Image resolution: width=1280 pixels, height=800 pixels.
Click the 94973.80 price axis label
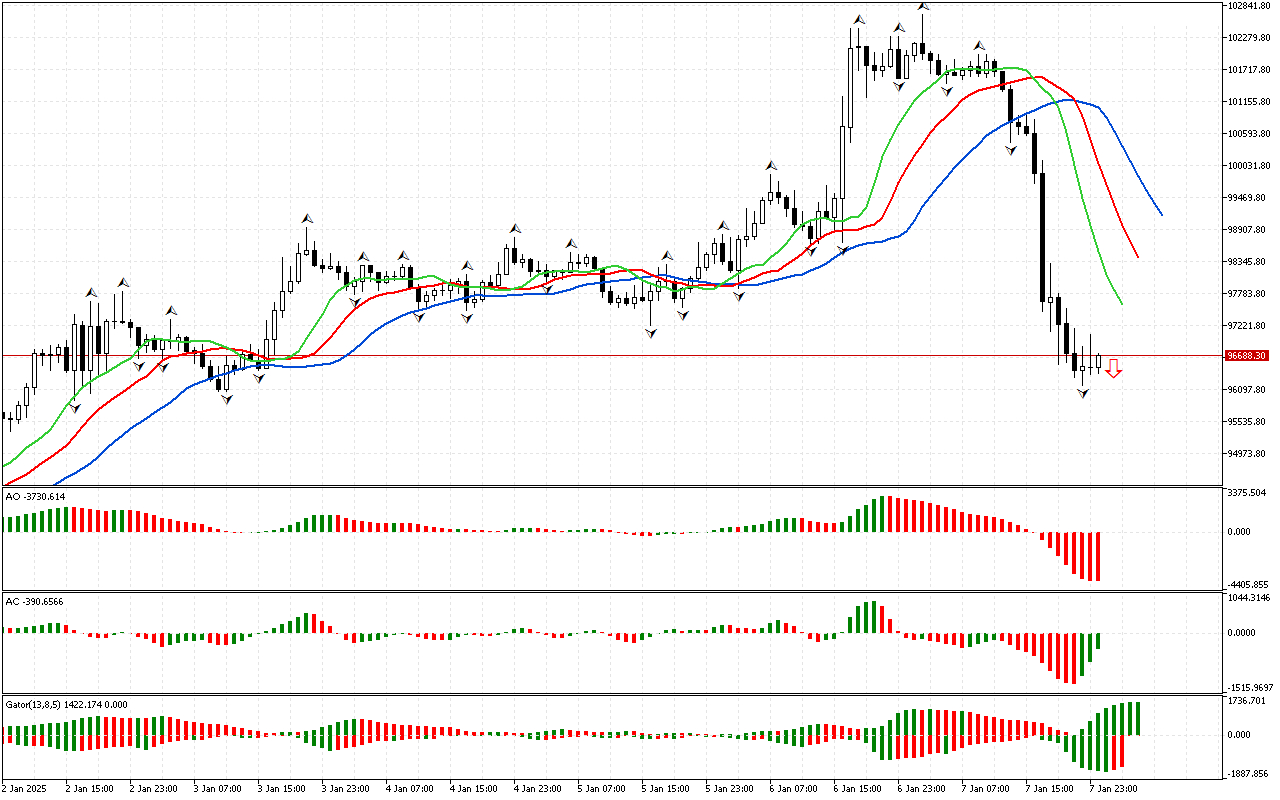tap(1246, 454)
